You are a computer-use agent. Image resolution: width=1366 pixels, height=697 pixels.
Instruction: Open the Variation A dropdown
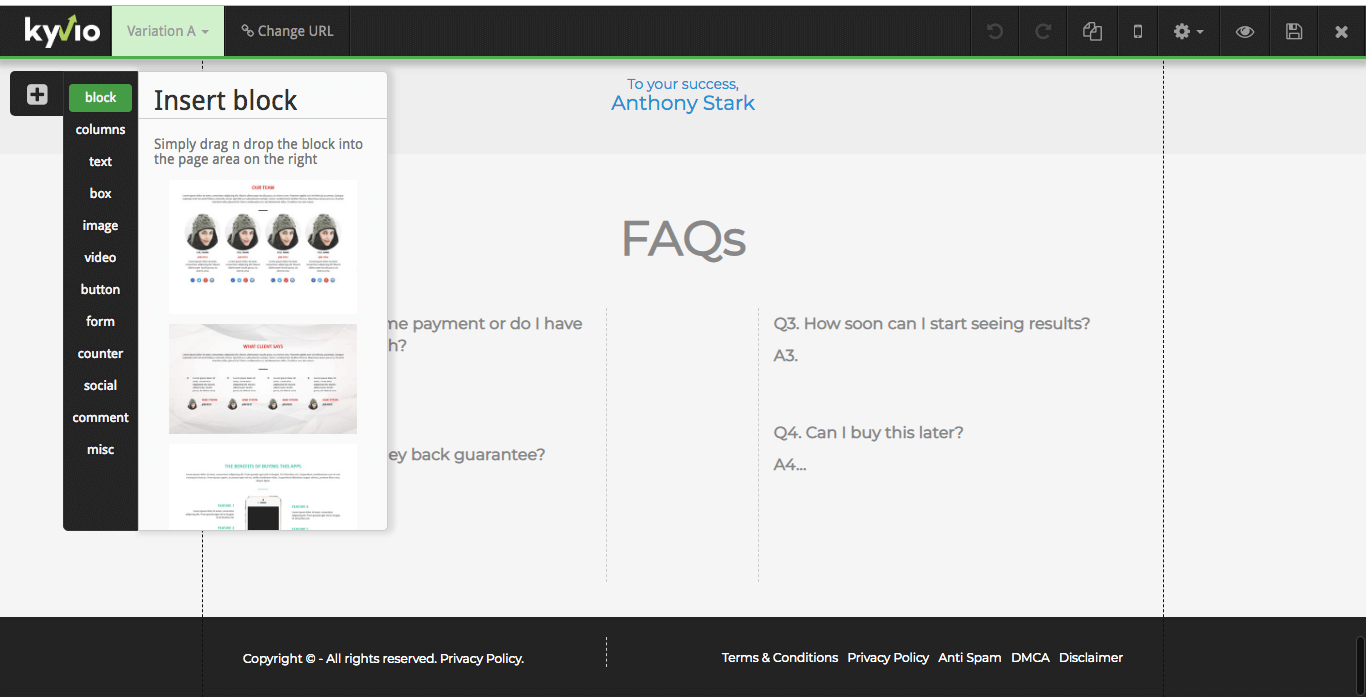click(168, 31)
